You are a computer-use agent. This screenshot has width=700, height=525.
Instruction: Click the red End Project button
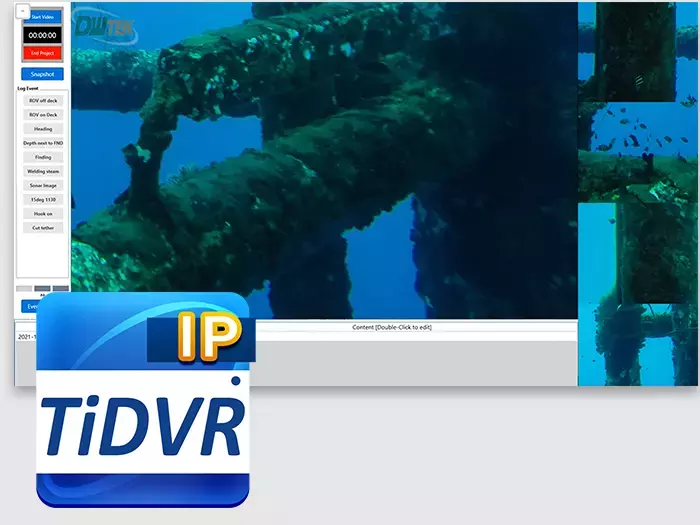click(42, 53)
